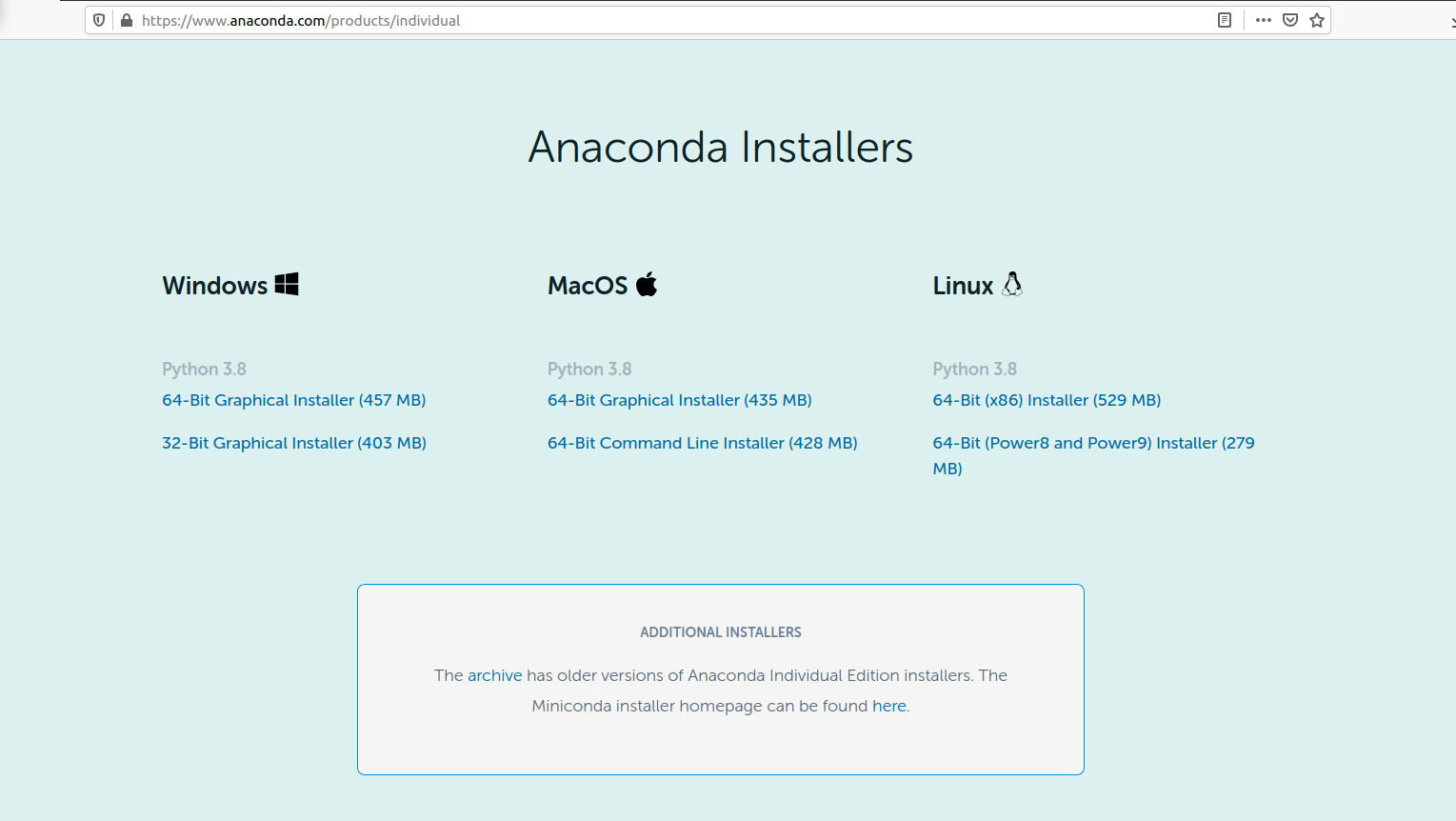The image size is (1456, 821).
Task: Click the 'Windows' section heading
Action: (215, 286)
